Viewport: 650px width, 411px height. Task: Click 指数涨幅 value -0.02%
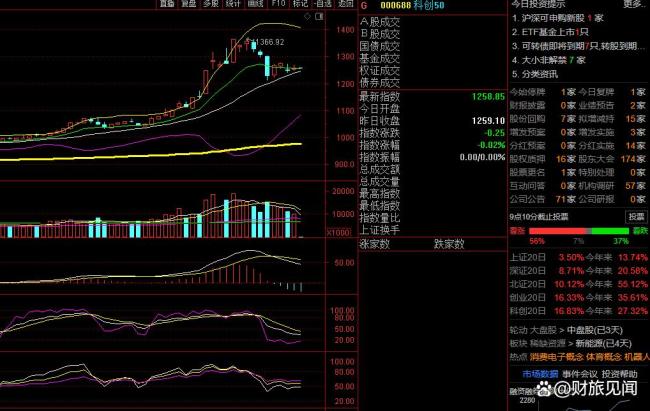tap(491, 145)
